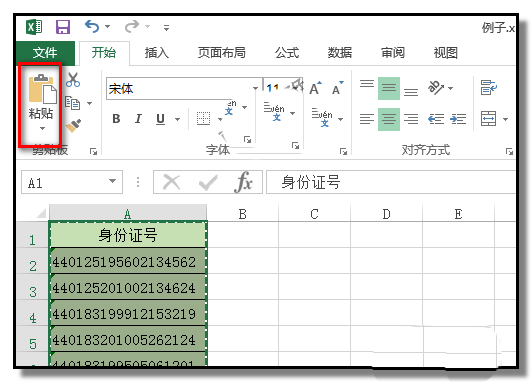Toggle Italic formatting
532x382 pixels.
138,119
